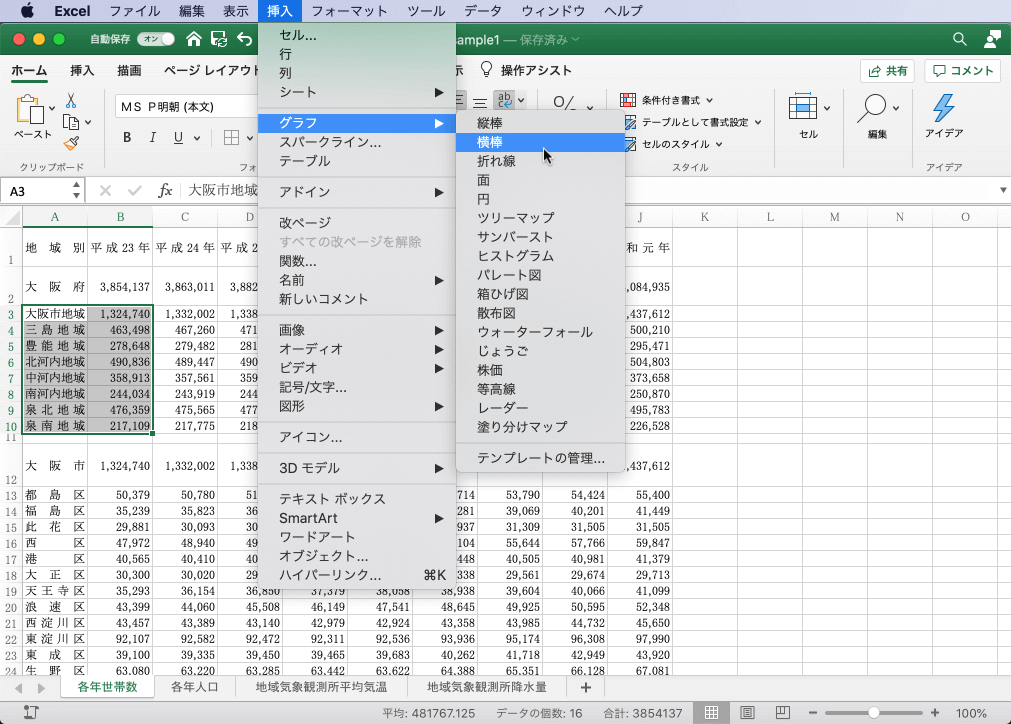Switch to the 地域気象観測所降水量 sheet tab
Image resolution: width=1011 pixels, height=724 pixels.
tap(487, 687)
